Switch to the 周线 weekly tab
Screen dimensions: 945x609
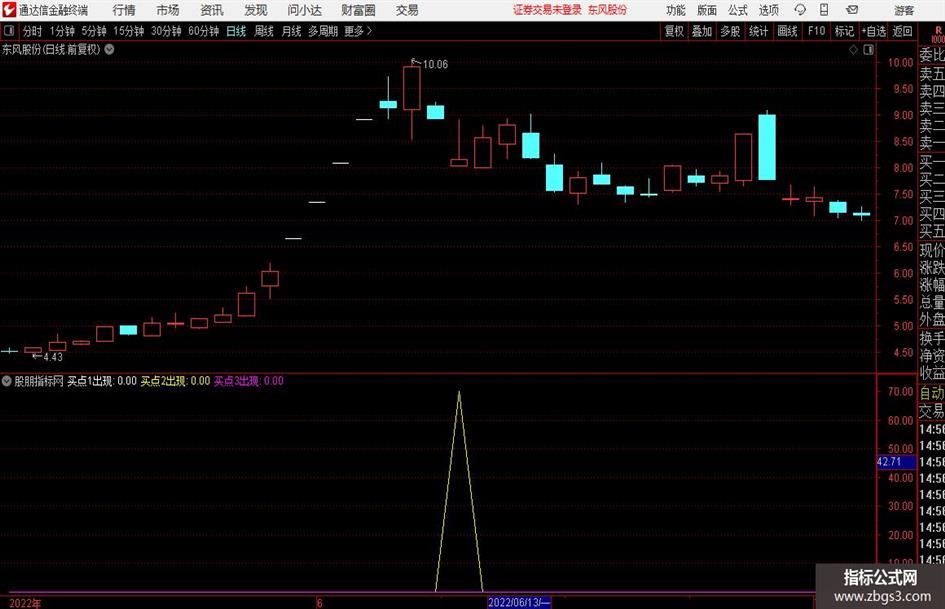coord(263,31)
